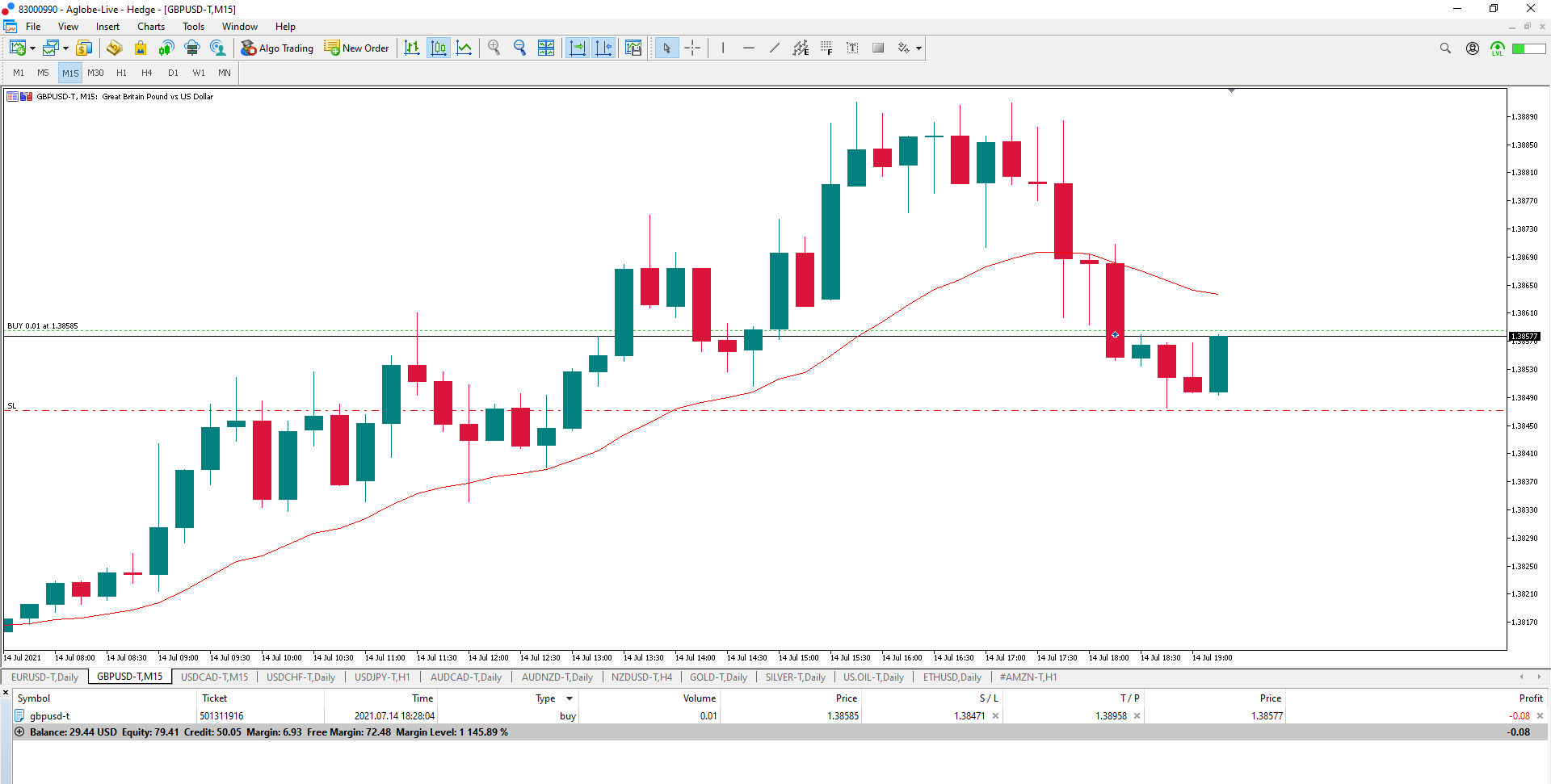The height and width of the screenshot is (784, 1551).
Task: Zoom out the chart
Action: tap(520, 48)
